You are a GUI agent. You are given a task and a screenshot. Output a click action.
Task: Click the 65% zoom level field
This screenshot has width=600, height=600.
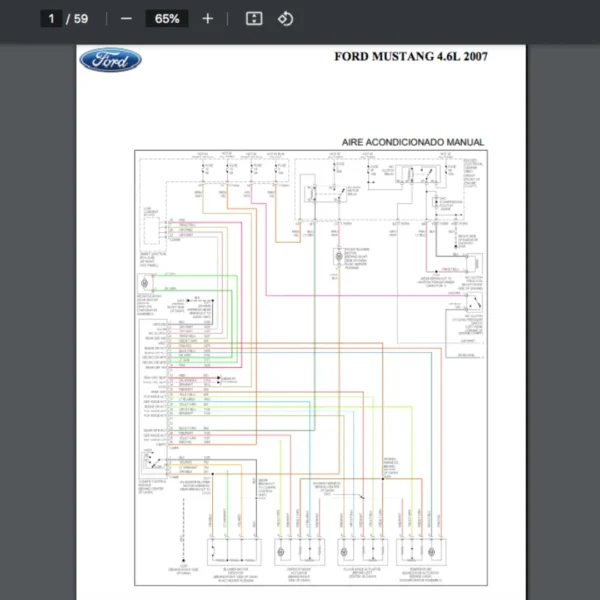167,19
